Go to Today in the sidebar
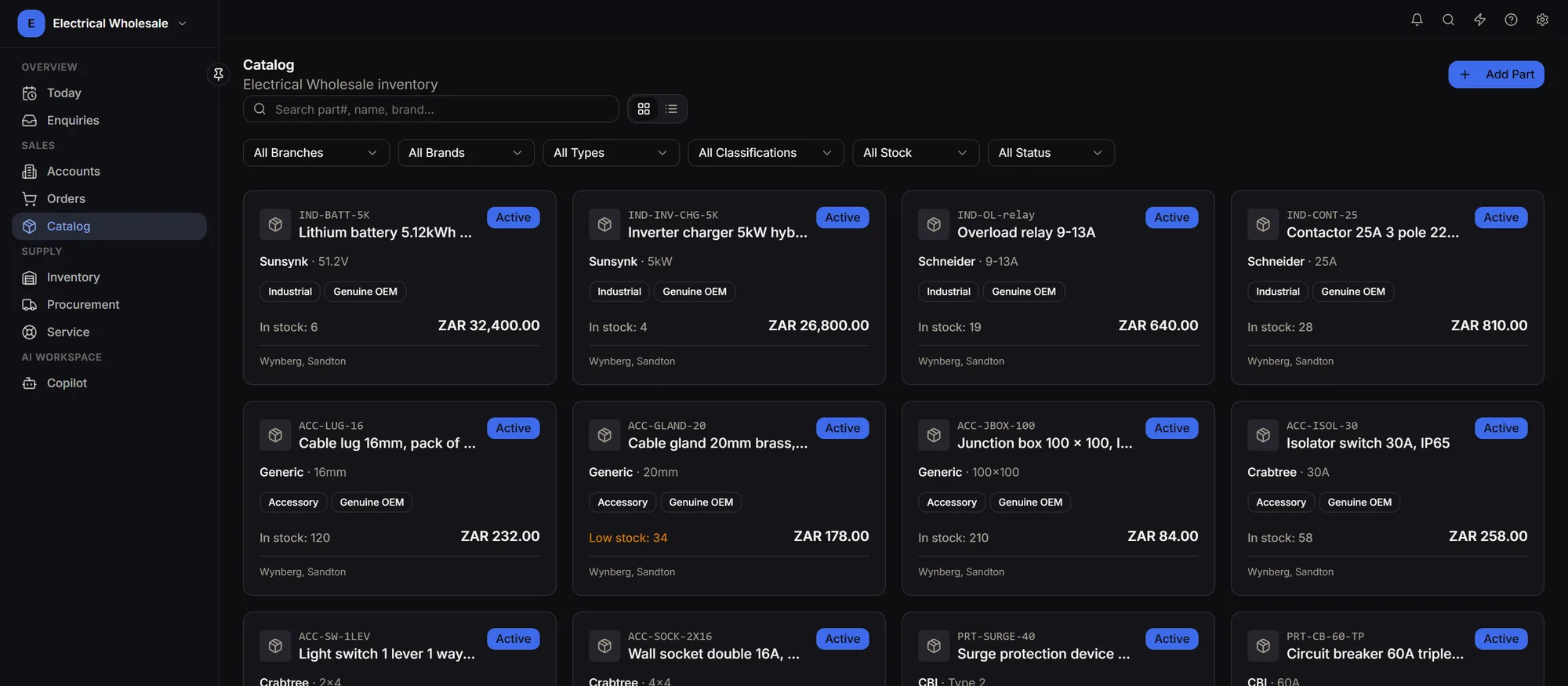The width and height of the screenshot is (1568, 686). pos(109,93)
